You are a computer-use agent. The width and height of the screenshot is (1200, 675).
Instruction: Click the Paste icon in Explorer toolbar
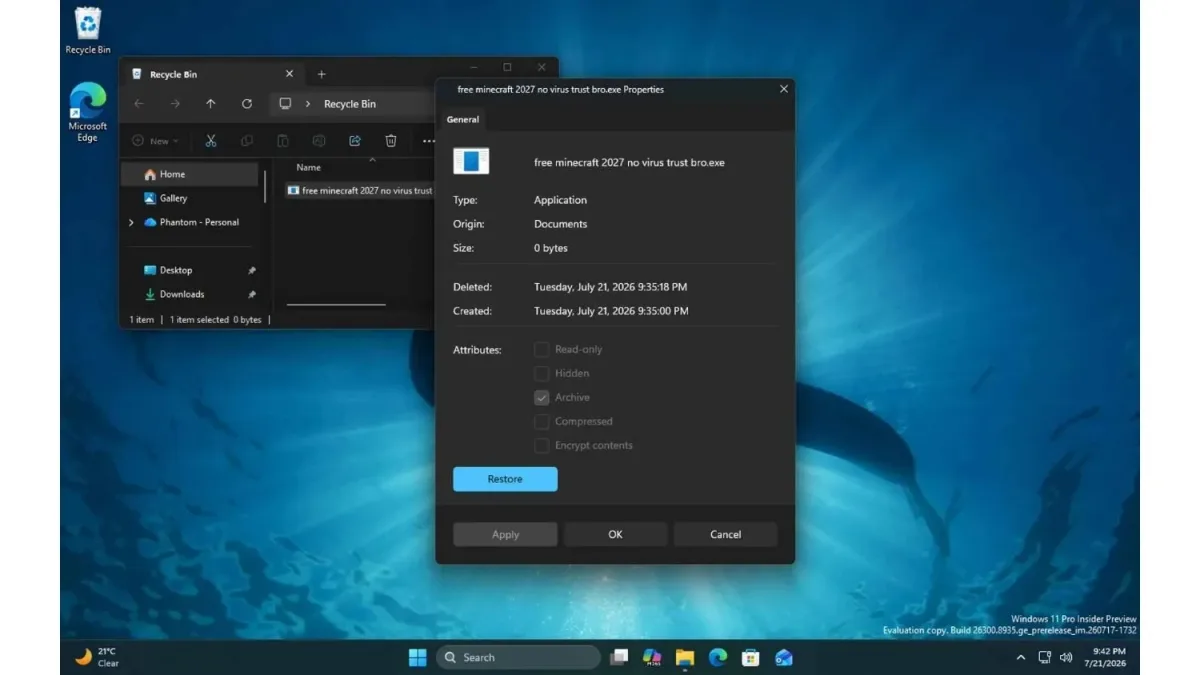coord(283,141)
